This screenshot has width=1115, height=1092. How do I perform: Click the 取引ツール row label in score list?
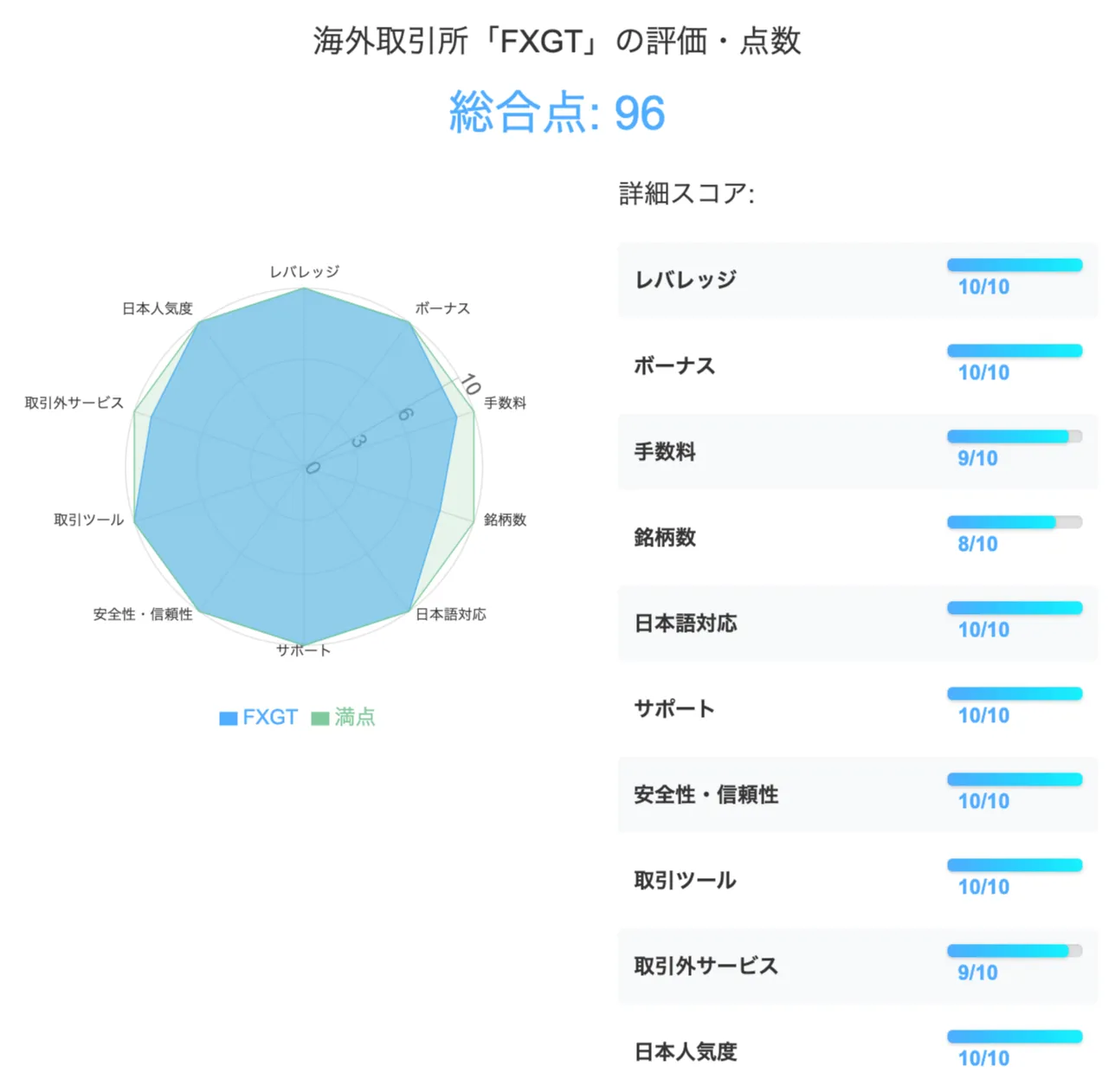(x=685, y=880)
